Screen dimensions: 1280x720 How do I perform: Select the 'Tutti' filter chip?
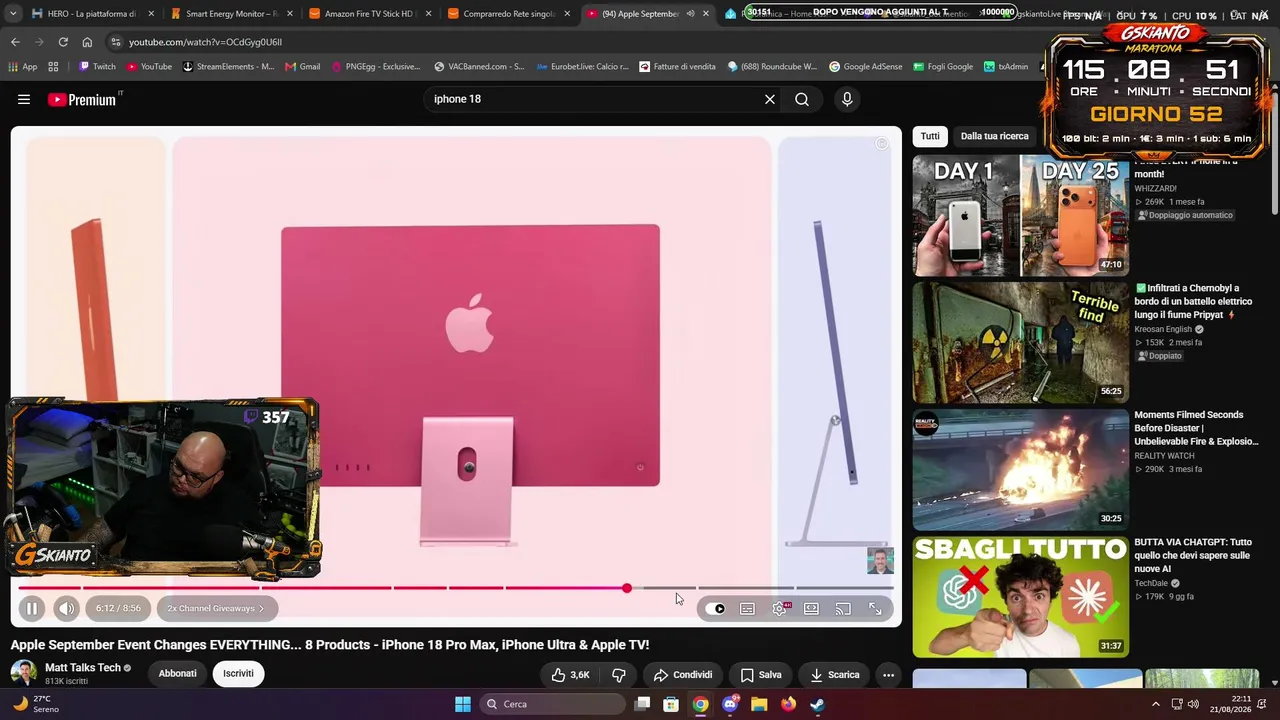930,136
